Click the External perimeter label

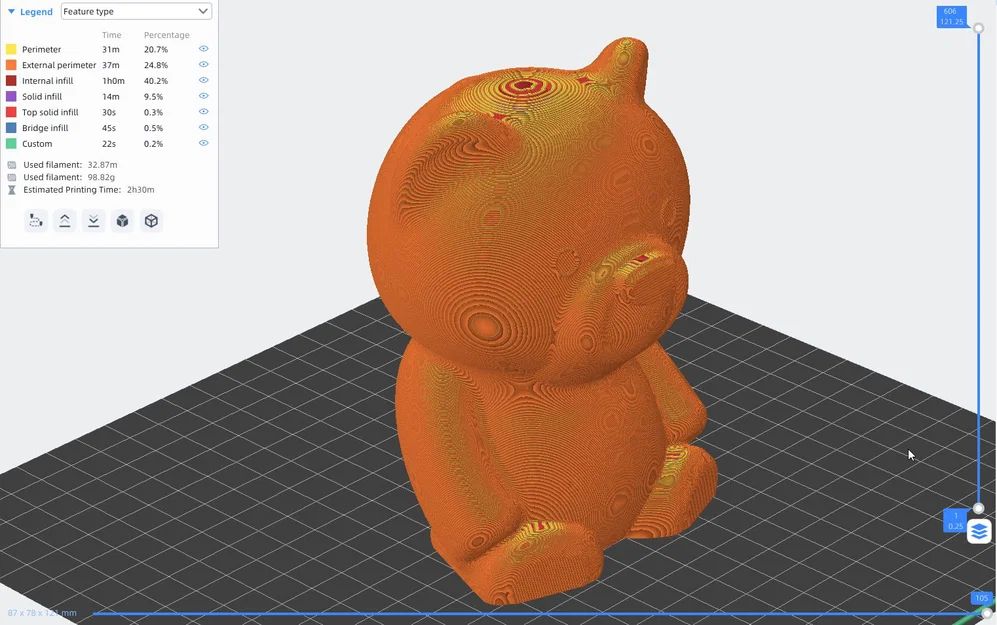tap(59, 65)
